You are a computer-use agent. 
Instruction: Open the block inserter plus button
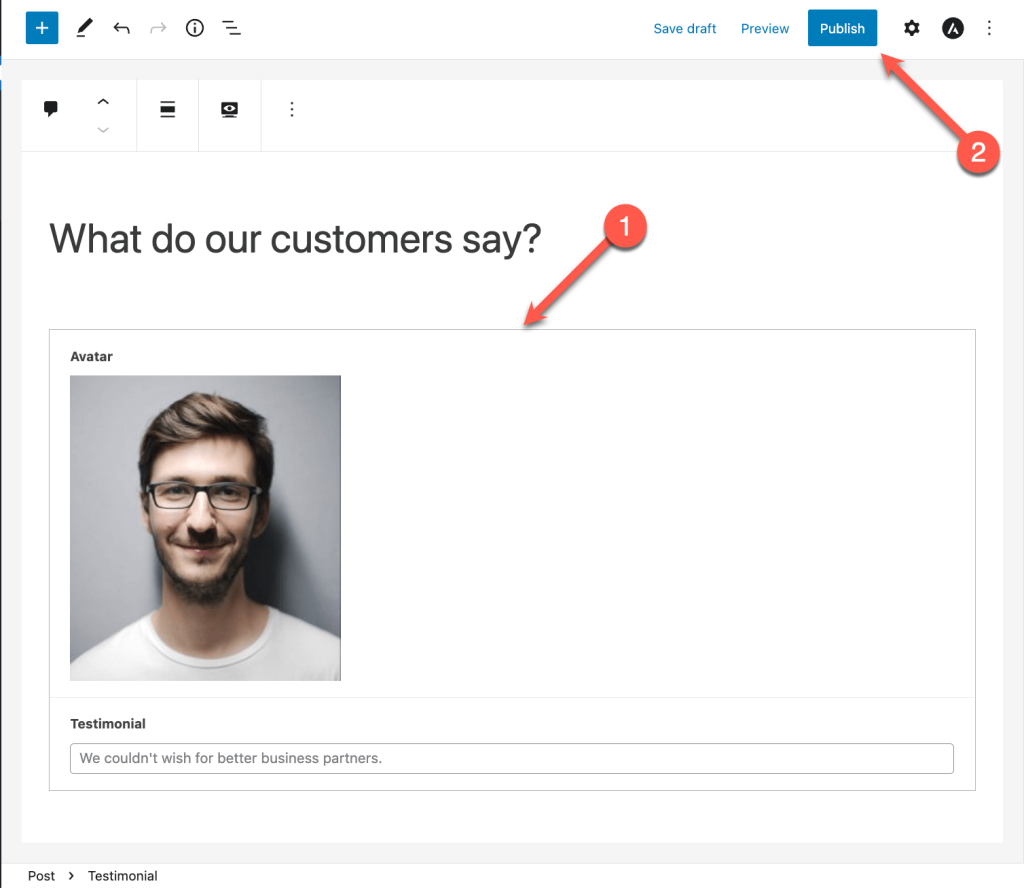[42, 28]
